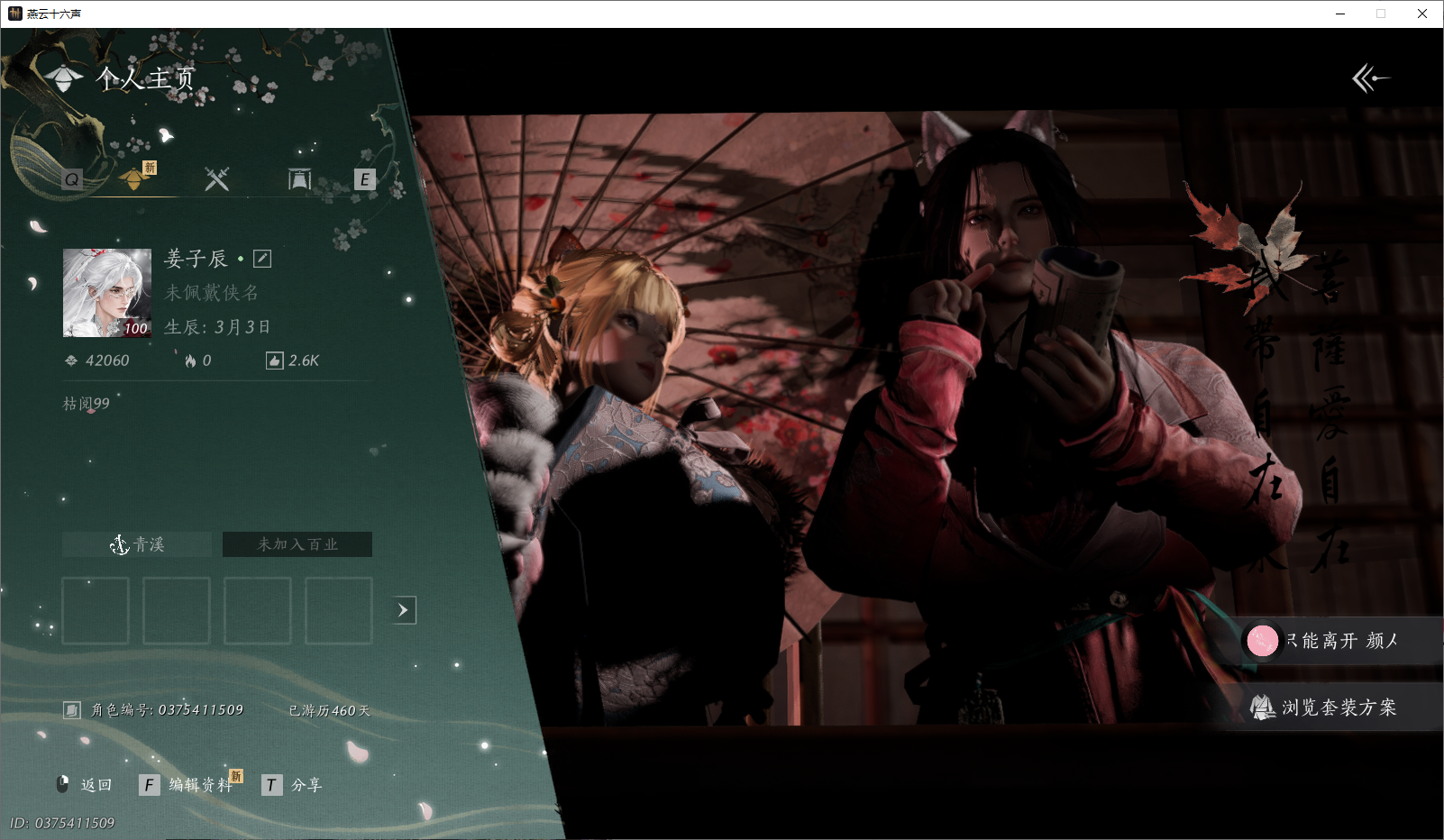Click the 青溪 sect button
1444x840 pixels.
pos(137,544)
